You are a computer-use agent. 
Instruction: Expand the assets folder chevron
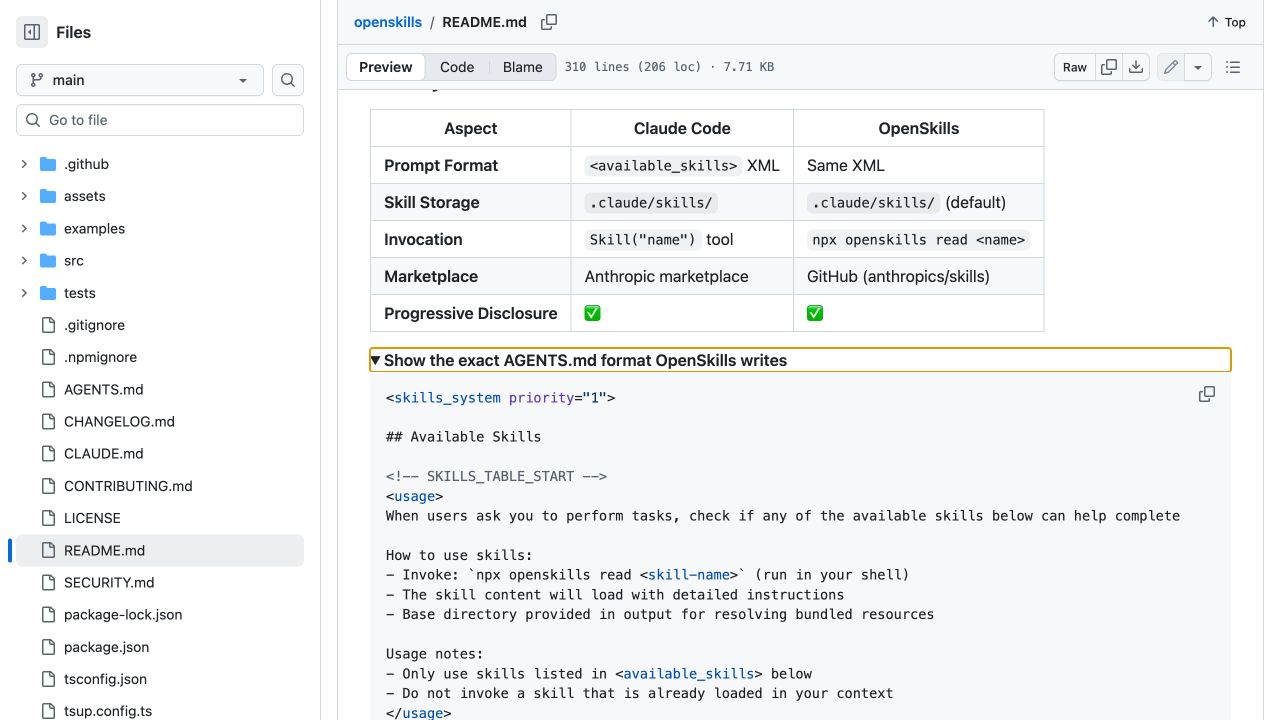24,196
